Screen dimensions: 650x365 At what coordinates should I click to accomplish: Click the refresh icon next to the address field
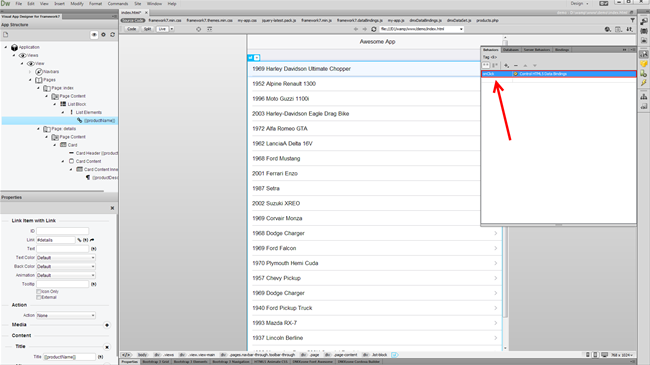pos(374,29)
